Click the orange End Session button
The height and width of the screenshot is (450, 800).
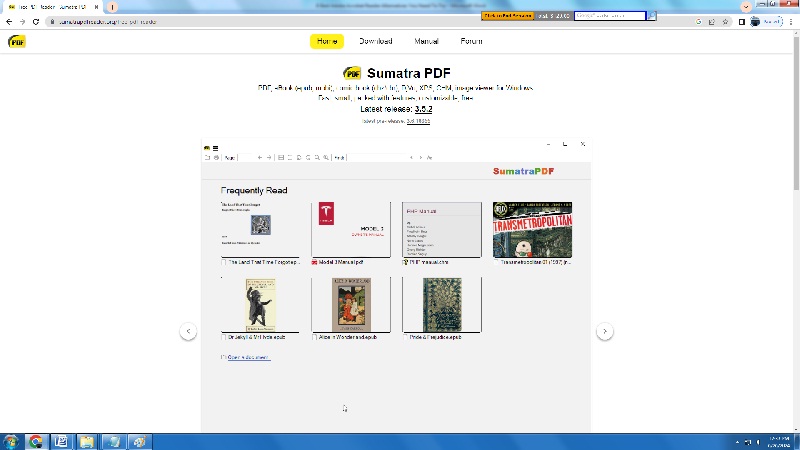507,16
